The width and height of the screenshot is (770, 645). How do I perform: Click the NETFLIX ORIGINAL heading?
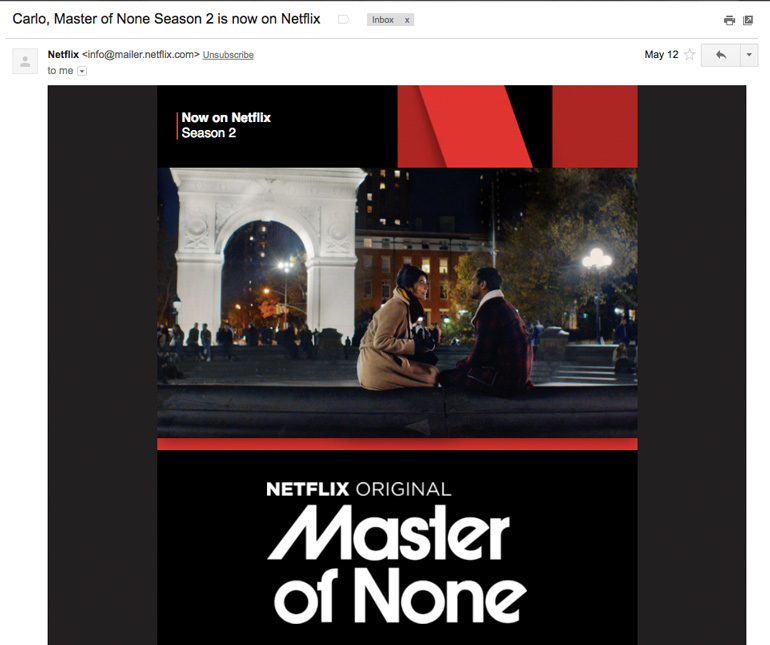coord(358,489)
